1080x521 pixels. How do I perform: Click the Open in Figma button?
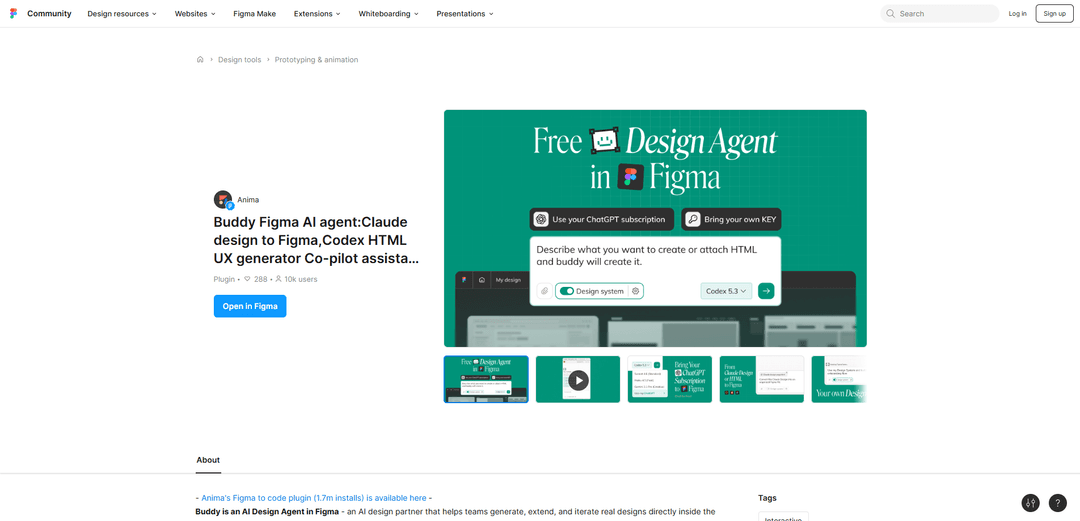click(250, 306)
